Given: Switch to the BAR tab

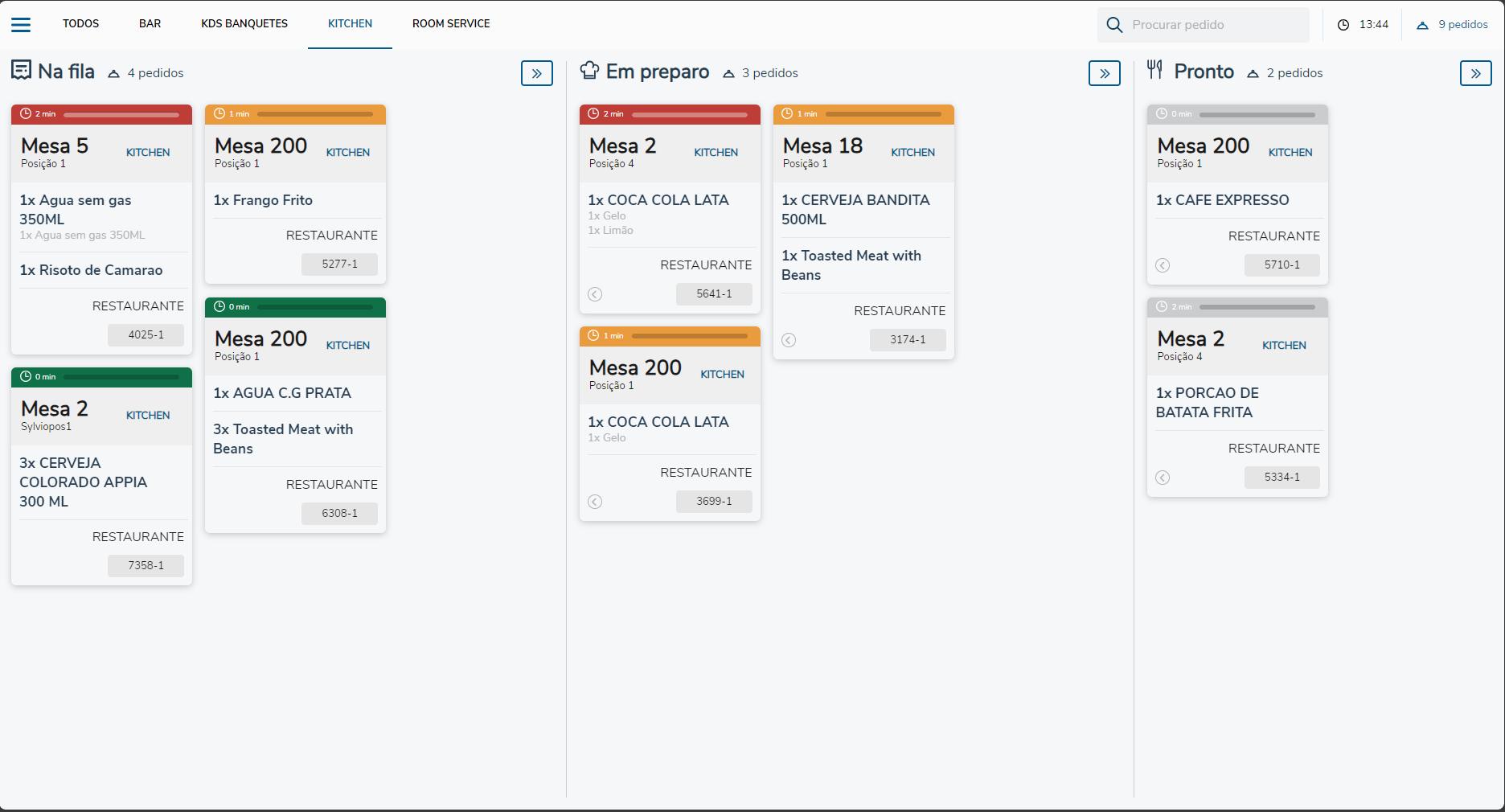Looking at the screenshot, I should 150,24.
